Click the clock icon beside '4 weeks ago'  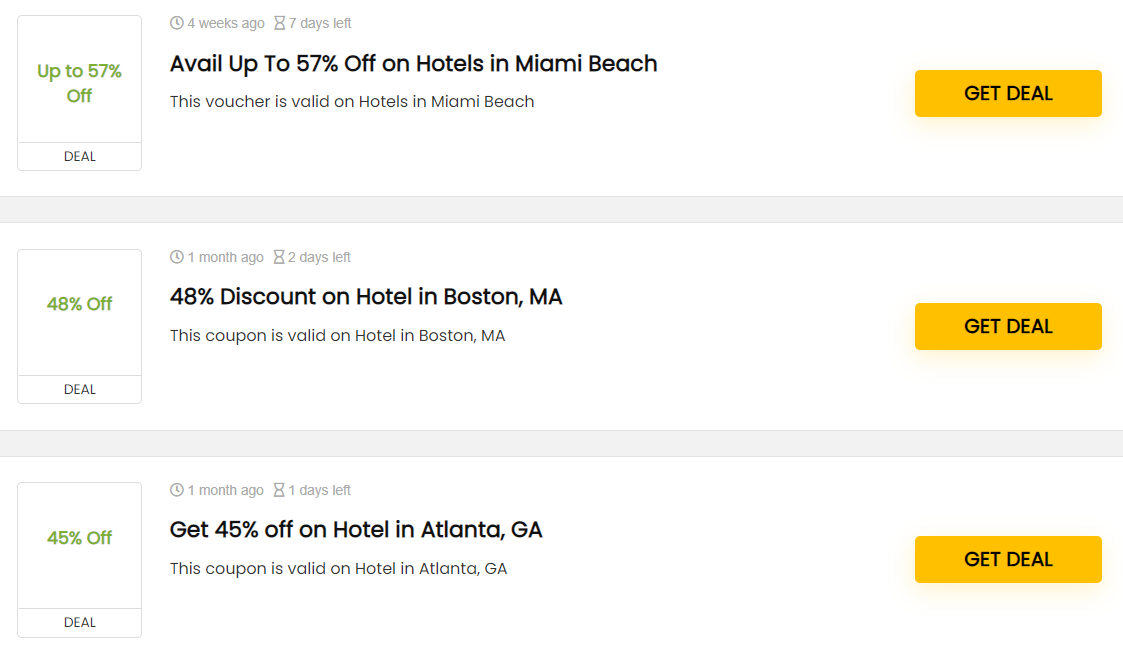[x=177, y=23]
